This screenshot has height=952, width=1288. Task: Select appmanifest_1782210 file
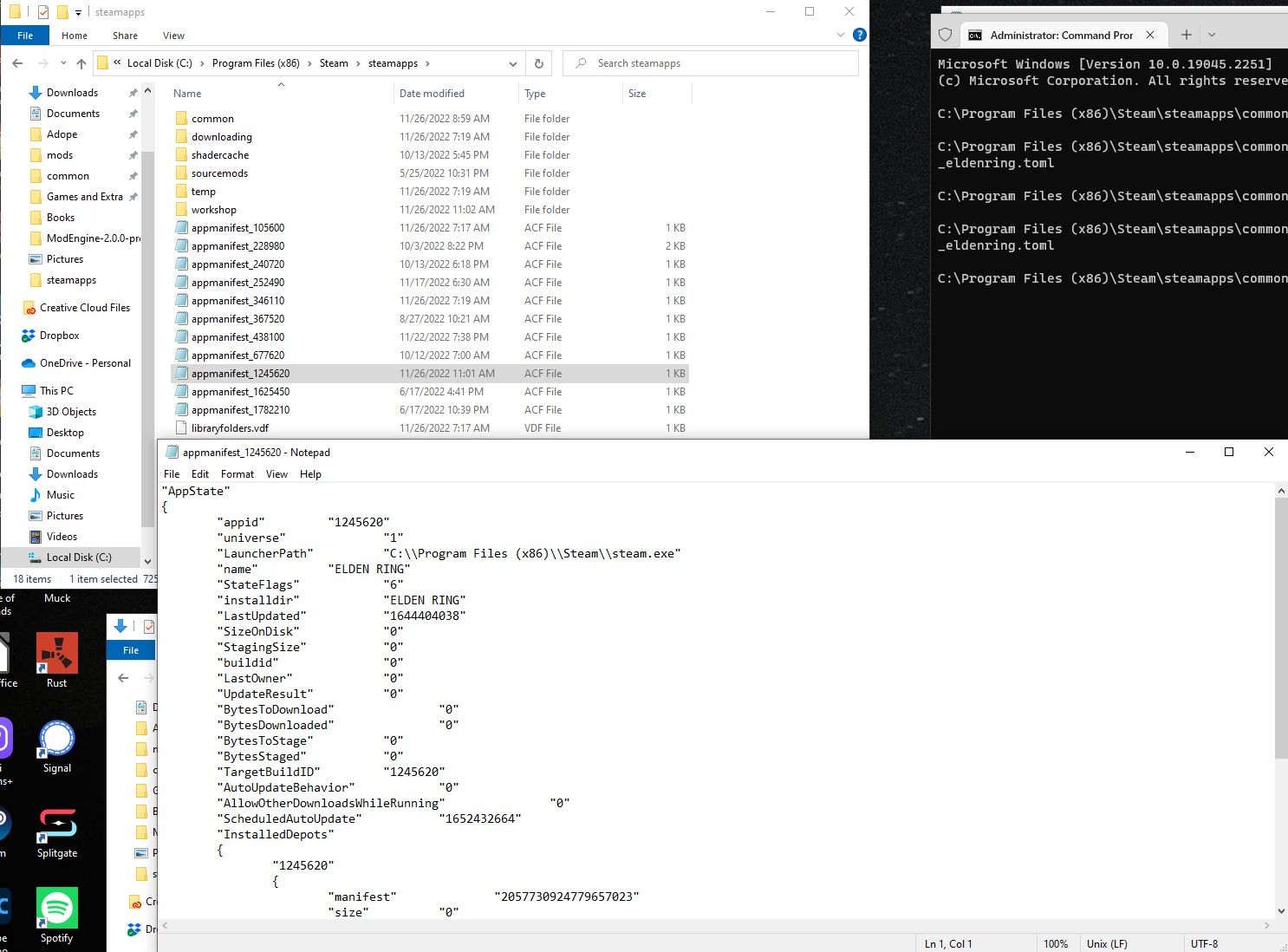pyautogui.click(x=240, y=410)
